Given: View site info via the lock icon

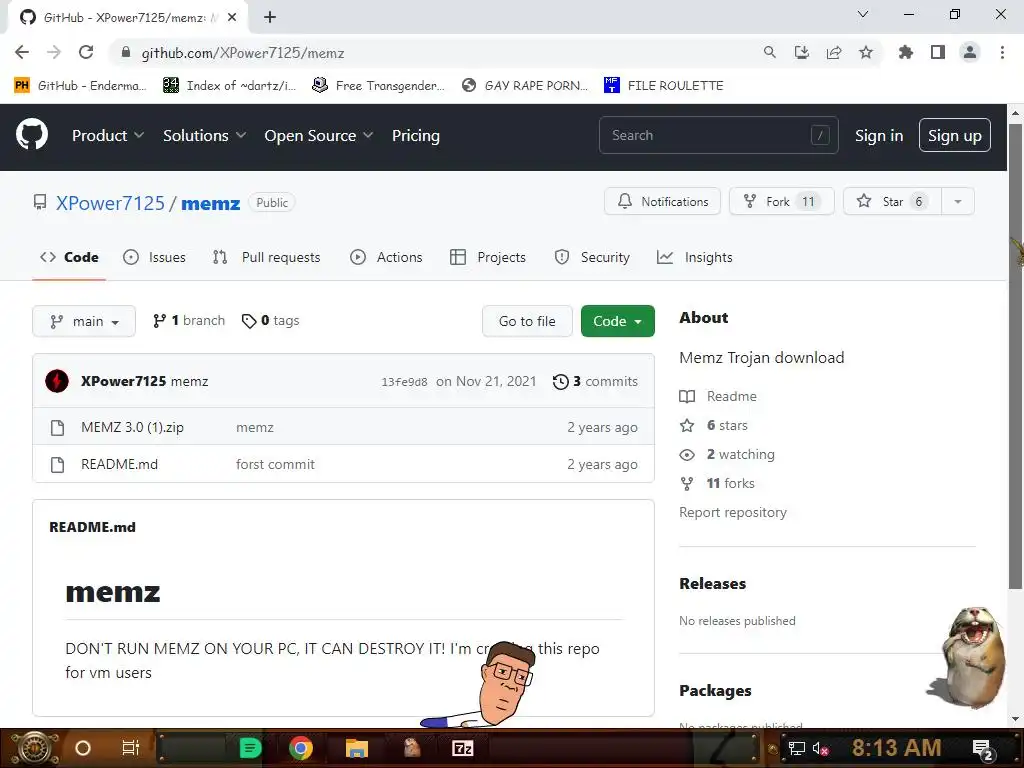Looking at the screenshot, I should click(x=127, y=52).
